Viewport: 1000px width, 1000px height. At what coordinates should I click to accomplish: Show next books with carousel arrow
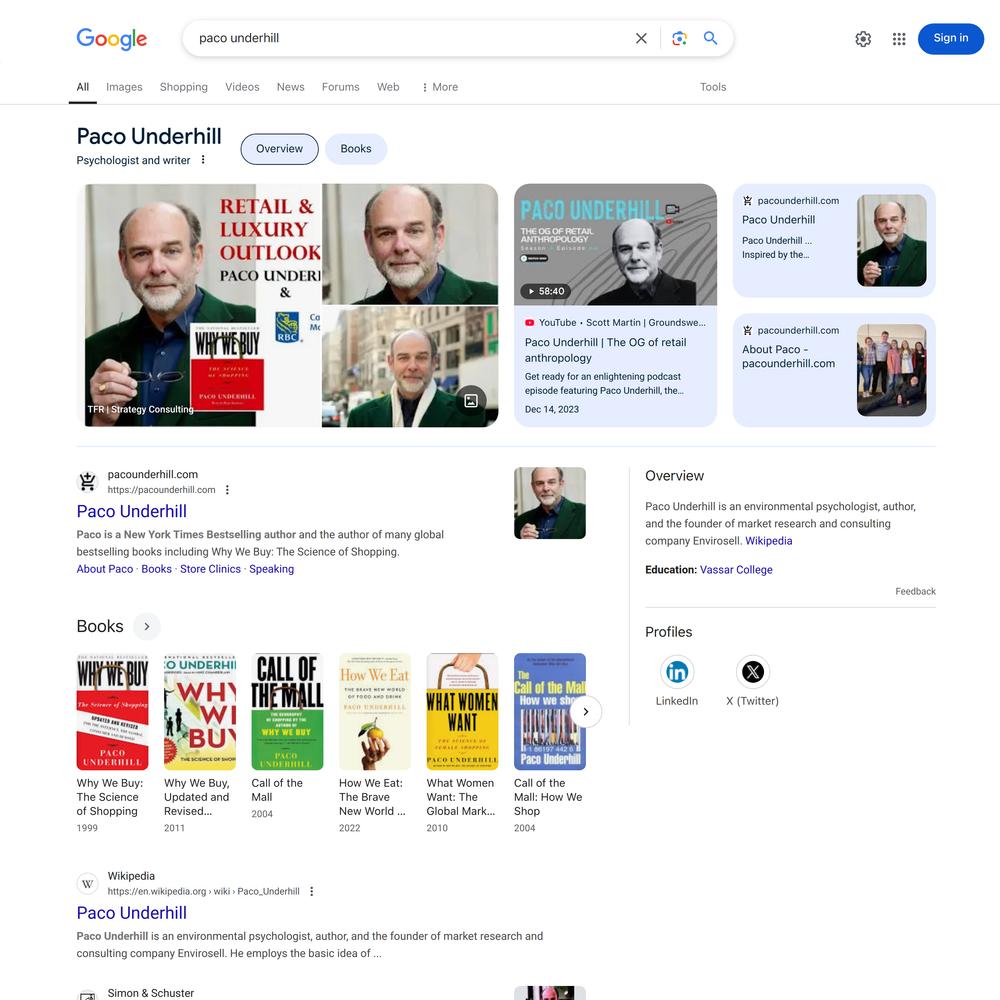[585, 712]
